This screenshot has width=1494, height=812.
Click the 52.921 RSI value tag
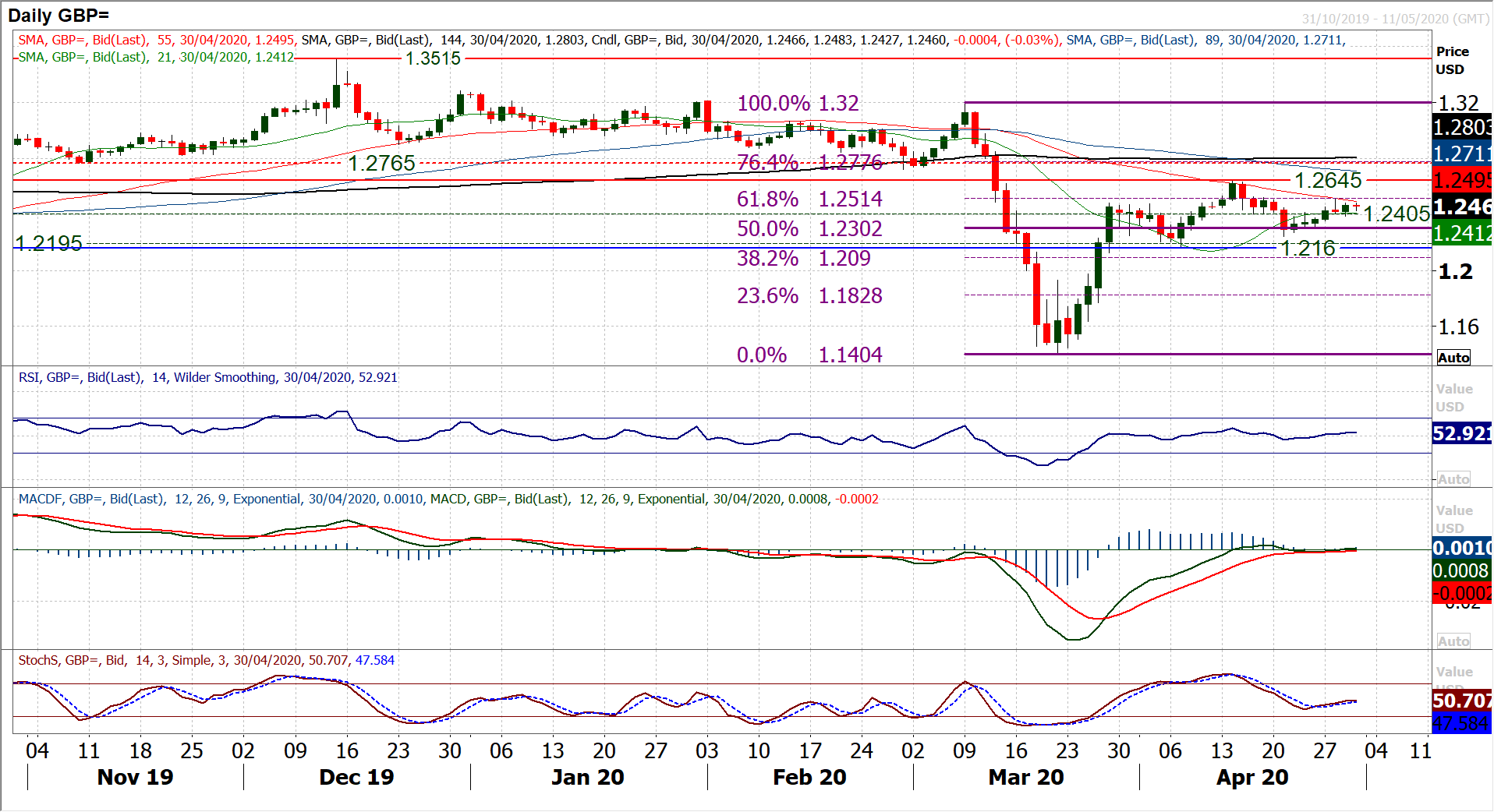point(1462,433)
